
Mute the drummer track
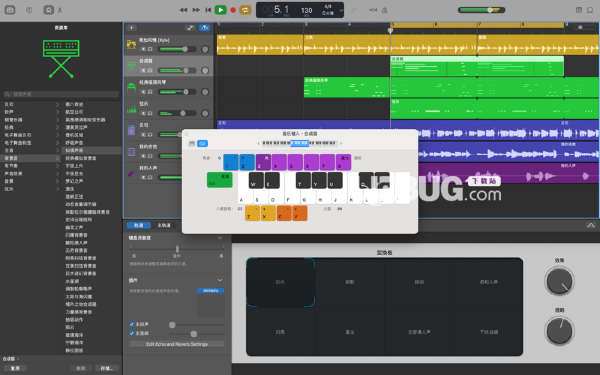click(x=143, y=49)
